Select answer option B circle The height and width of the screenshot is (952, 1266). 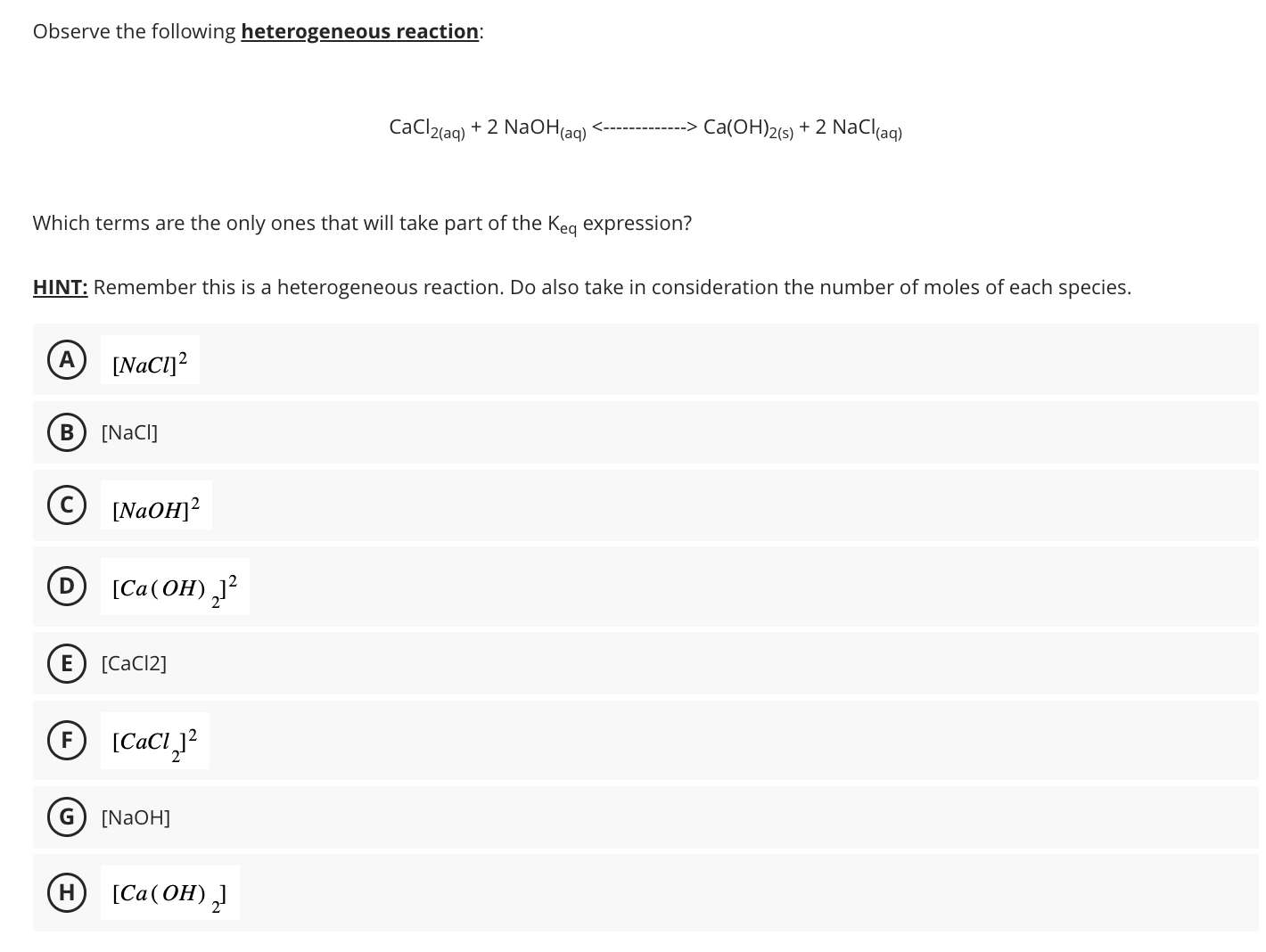[x=66, y=432]
